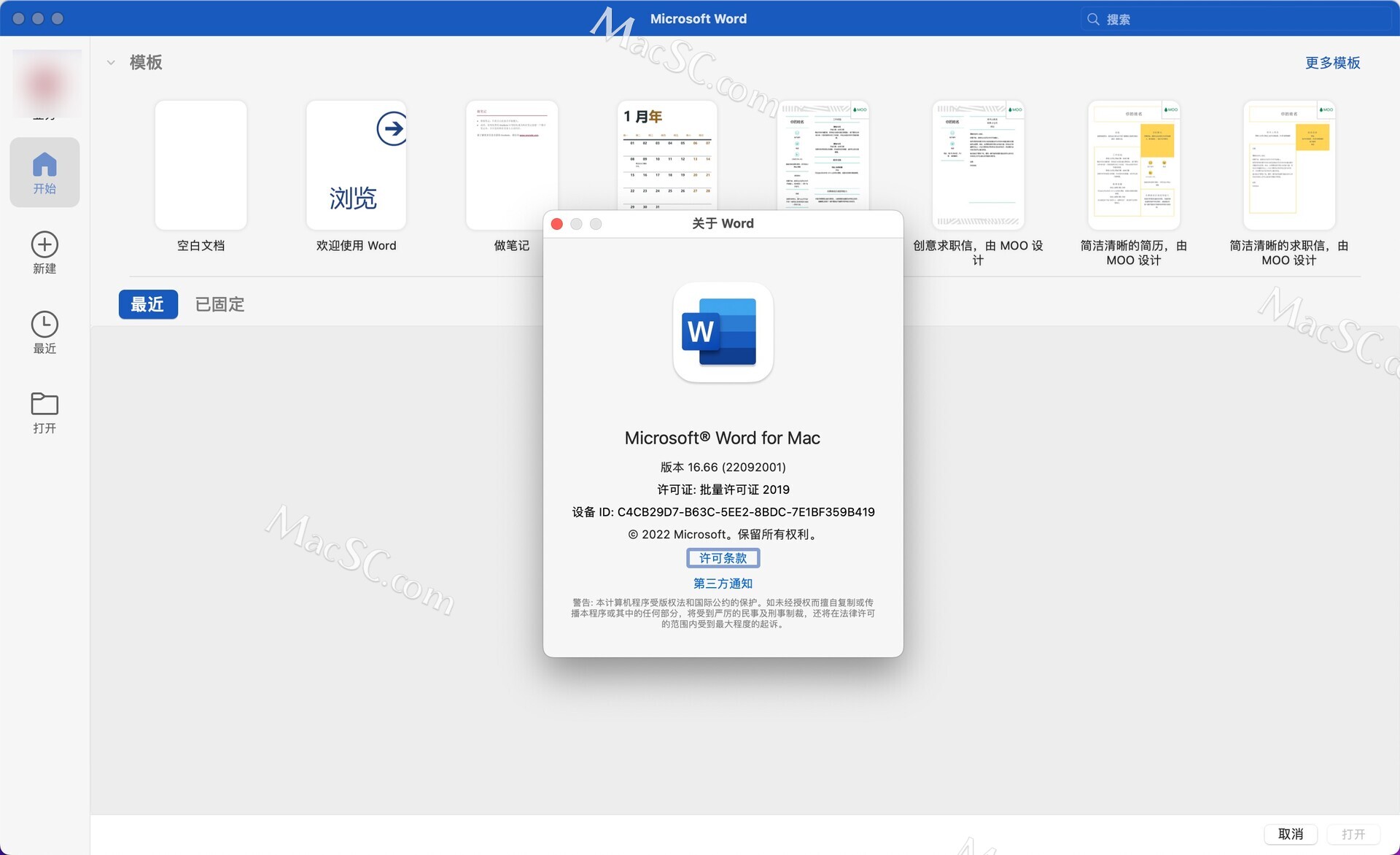The image size is (1400, 855).
Task: Select the calendar 1月年 template thumbnail
Action: [x=666, y=155]
